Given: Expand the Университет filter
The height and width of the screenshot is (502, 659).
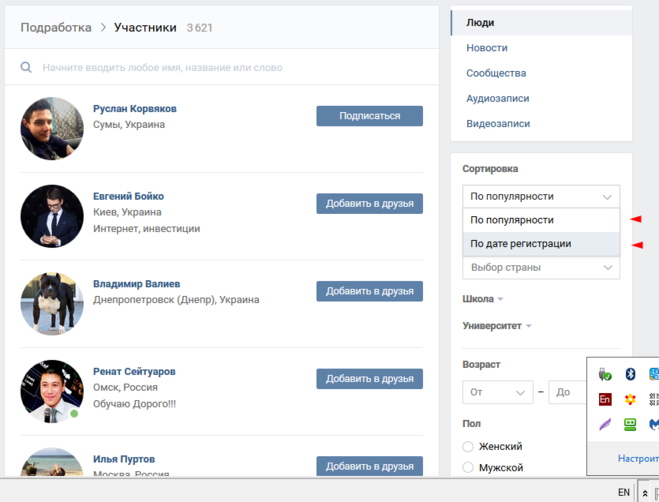Looking at the screenshot, I should 497,326.
